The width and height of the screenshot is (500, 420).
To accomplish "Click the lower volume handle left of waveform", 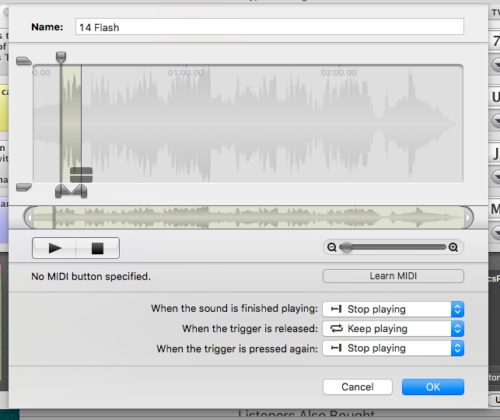I will click(24, 187).
